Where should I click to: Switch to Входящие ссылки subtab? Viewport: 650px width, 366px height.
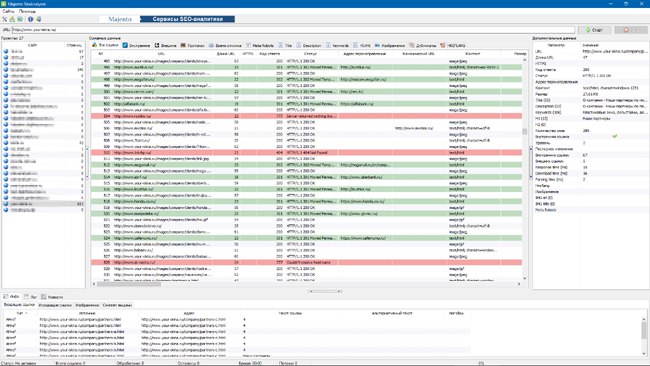[x=19, y=305]
